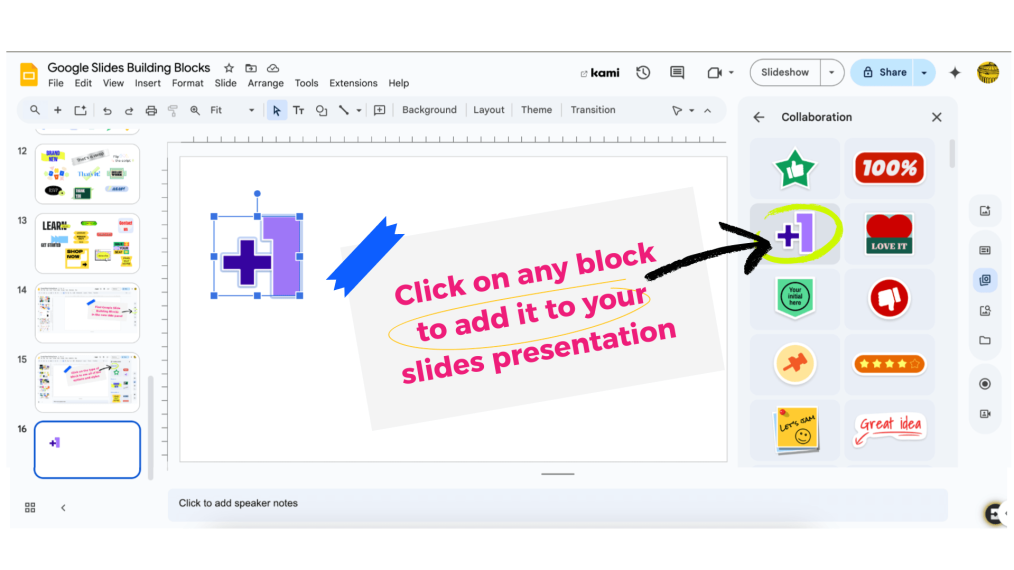This screenshot has height=570, width=1014.
Task: Click the Background button
Action: point(429,110)
